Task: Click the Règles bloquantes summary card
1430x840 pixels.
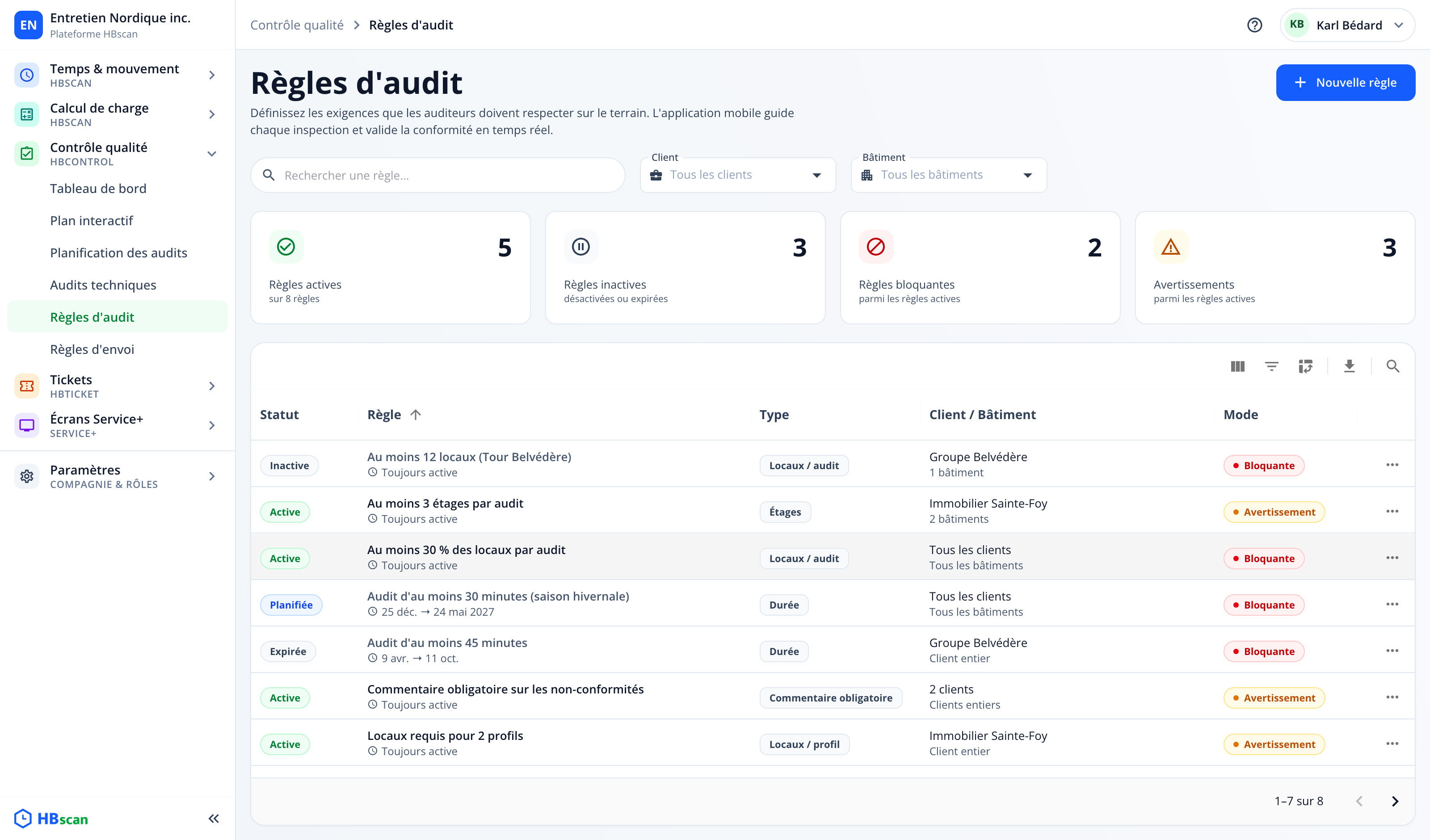Action: 980,267
